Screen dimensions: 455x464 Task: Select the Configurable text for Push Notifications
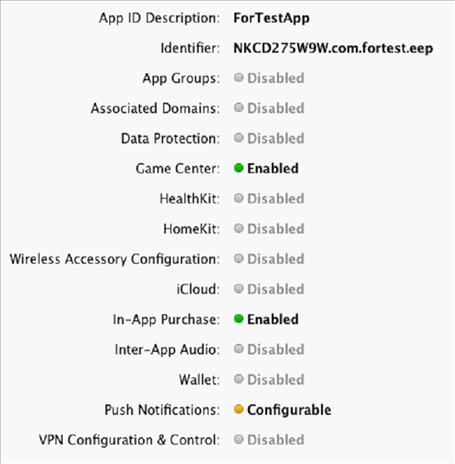pos(289,410)
